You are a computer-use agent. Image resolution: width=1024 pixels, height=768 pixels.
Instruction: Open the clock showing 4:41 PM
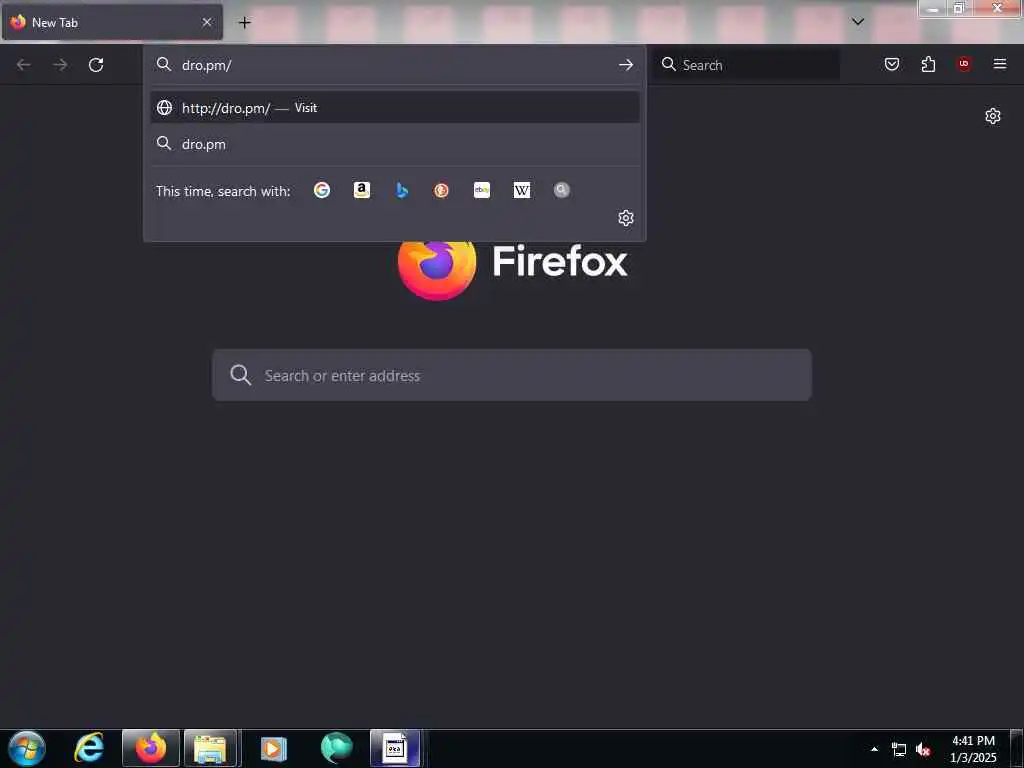(x=973, y=749)
